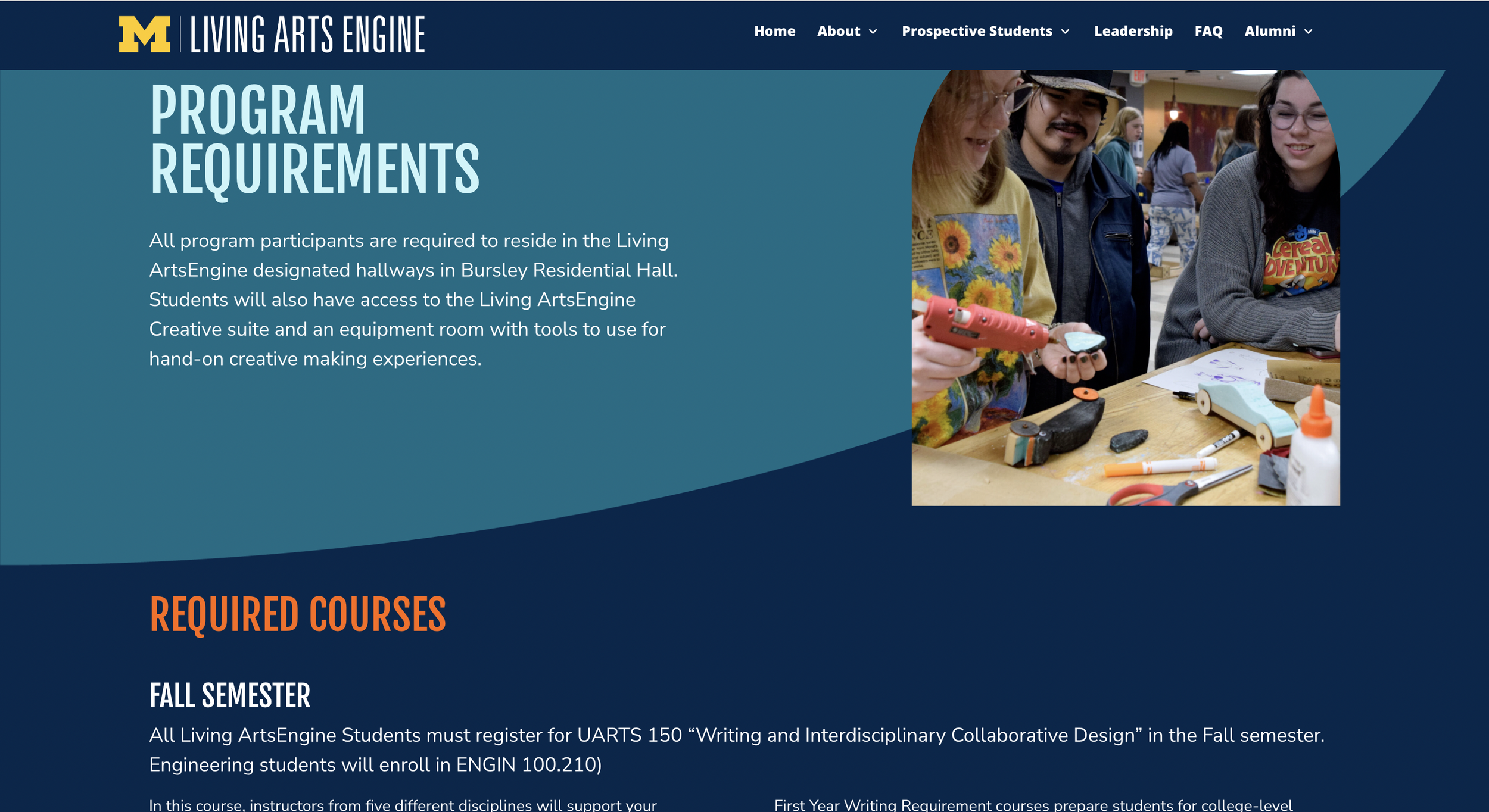1489x812 pixels.
Task: Click the Fall Semester subheading
Action: [229, 696]
